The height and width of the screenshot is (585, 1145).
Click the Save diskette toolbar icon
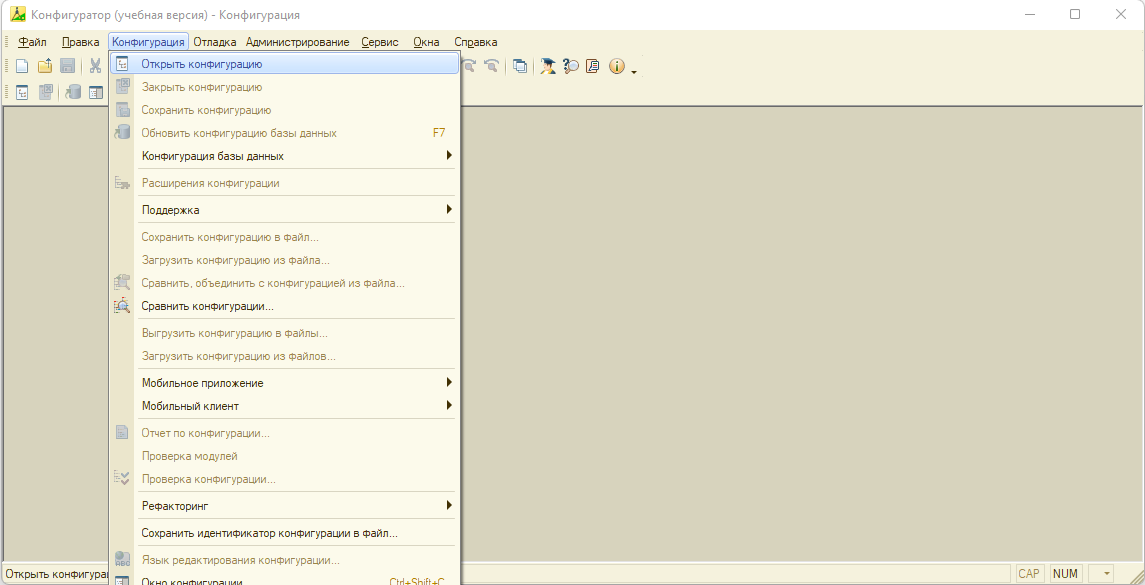(67, 66)
